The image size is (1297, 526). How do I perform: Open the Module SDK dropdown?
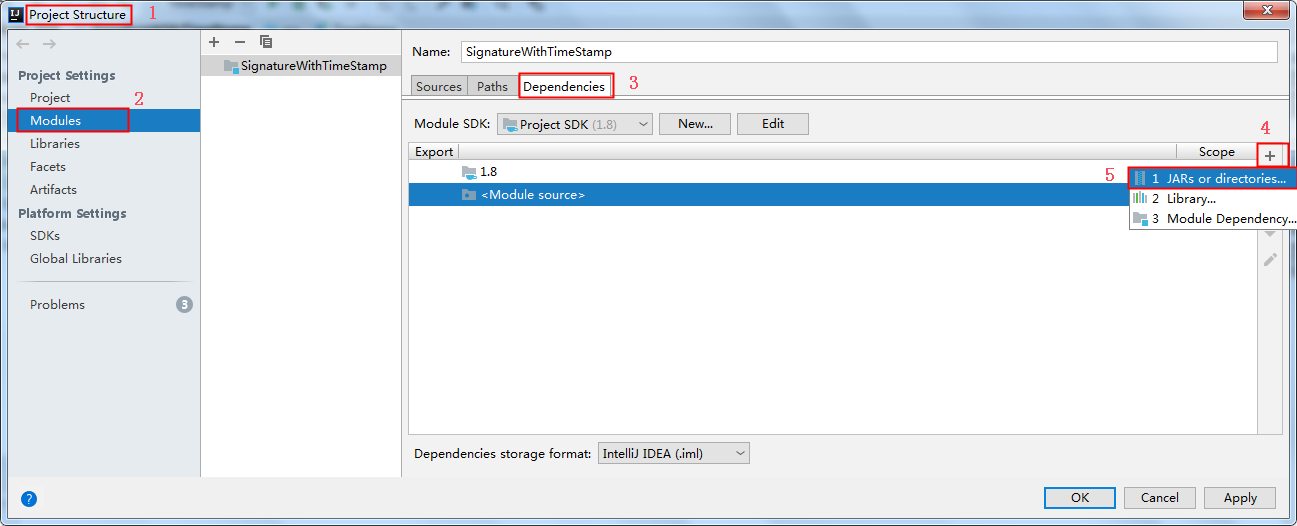pyautogui.click(x=575, y=124)
